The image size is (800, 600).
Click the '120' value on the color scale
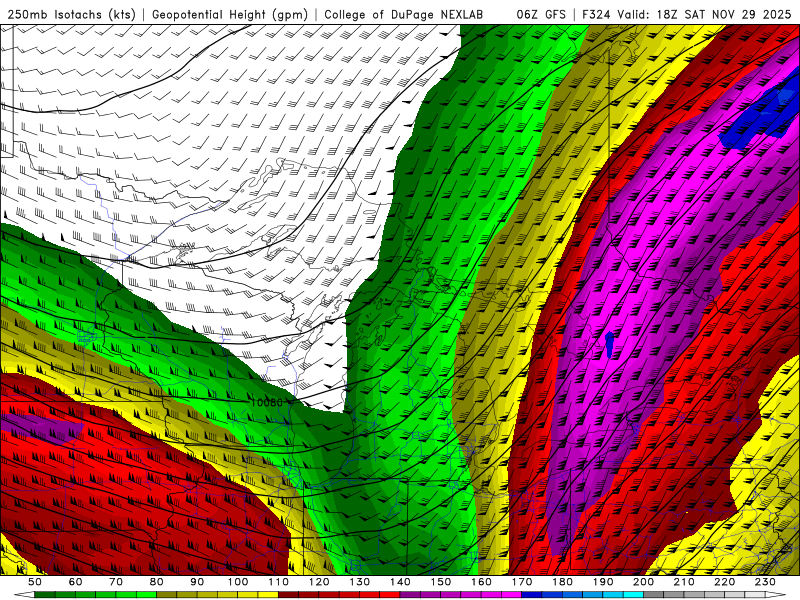pos(319,582)
